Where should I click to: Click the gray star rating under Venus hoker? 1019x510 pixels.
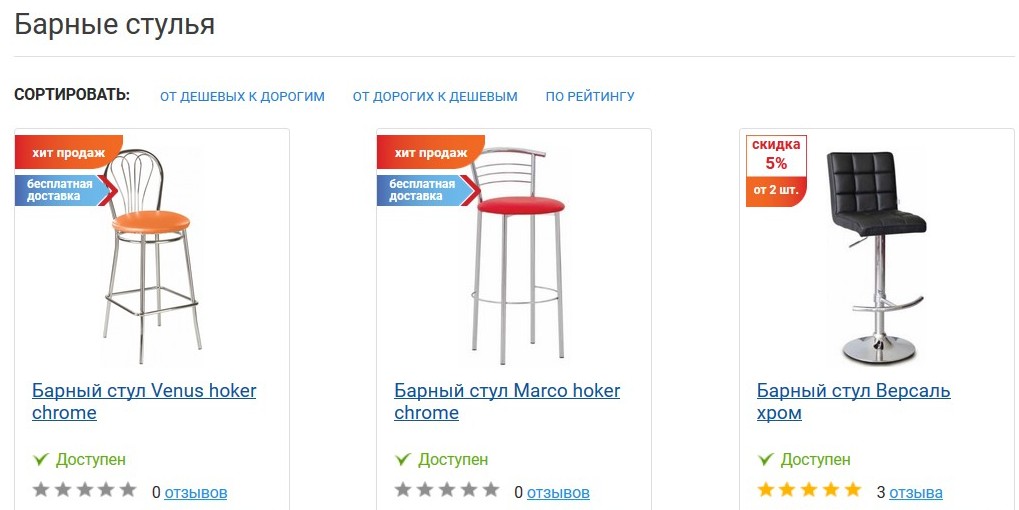coord(84,490)
